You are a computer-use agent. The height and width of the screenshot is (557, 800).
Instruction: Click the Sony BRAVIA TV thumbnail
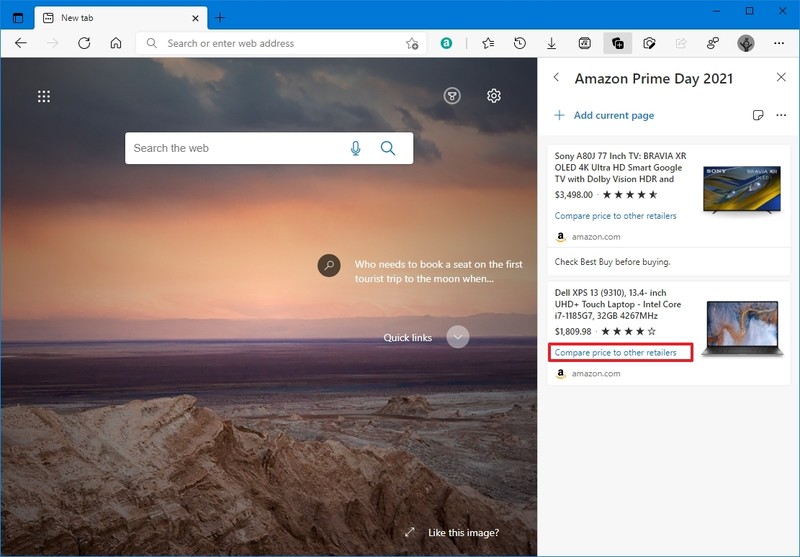[x=742, y=189]
